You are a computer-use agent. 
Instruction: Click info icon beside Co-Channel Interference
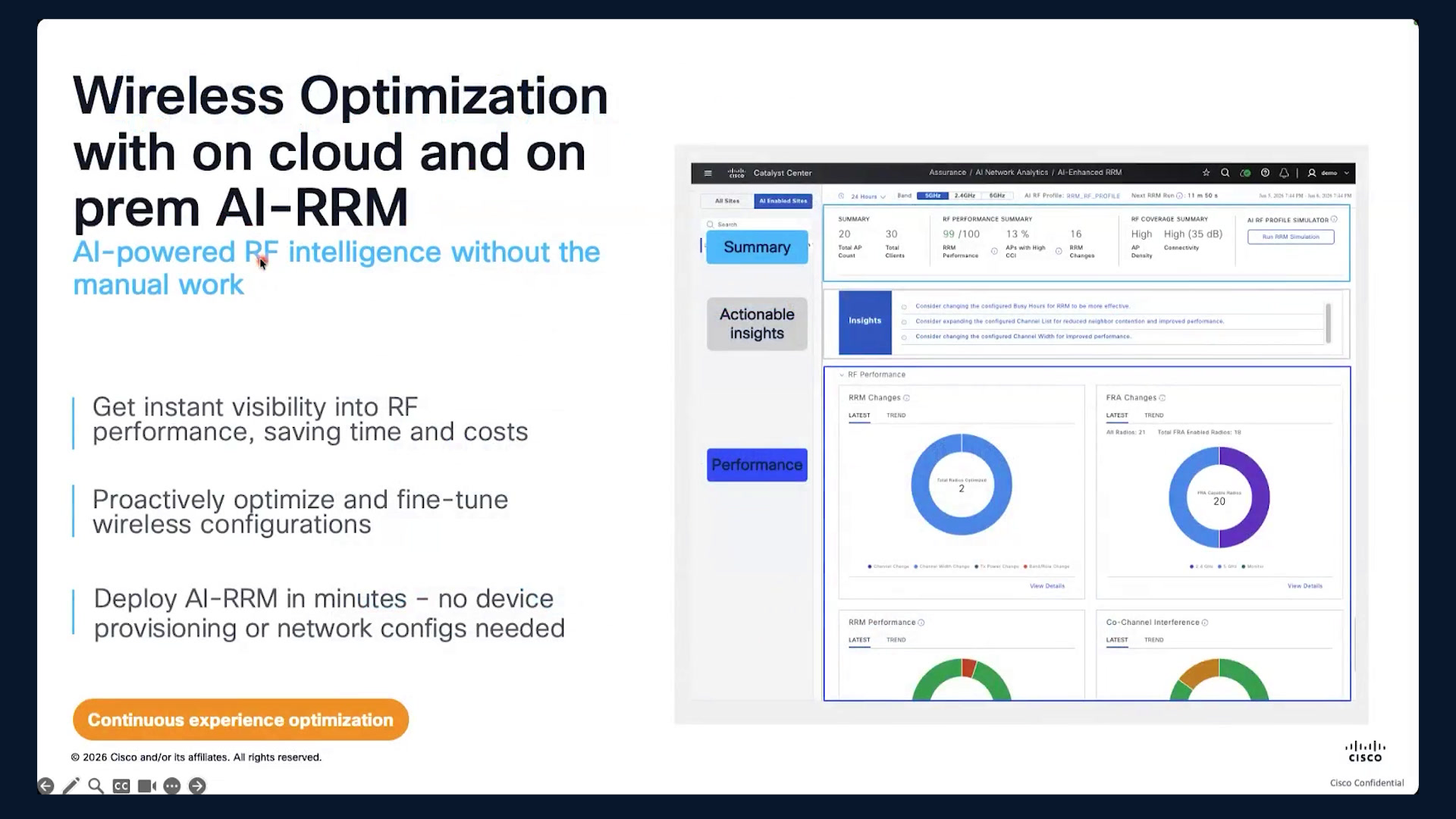click(x=1205, y=623)
